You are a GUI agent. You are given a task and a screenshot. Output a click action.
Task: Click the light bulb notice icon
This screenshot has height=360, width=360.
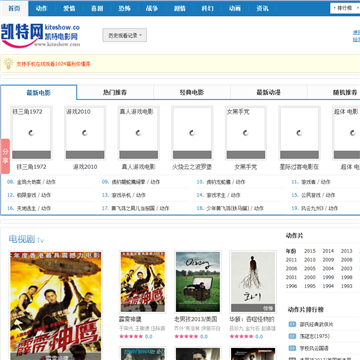point(8,63)
